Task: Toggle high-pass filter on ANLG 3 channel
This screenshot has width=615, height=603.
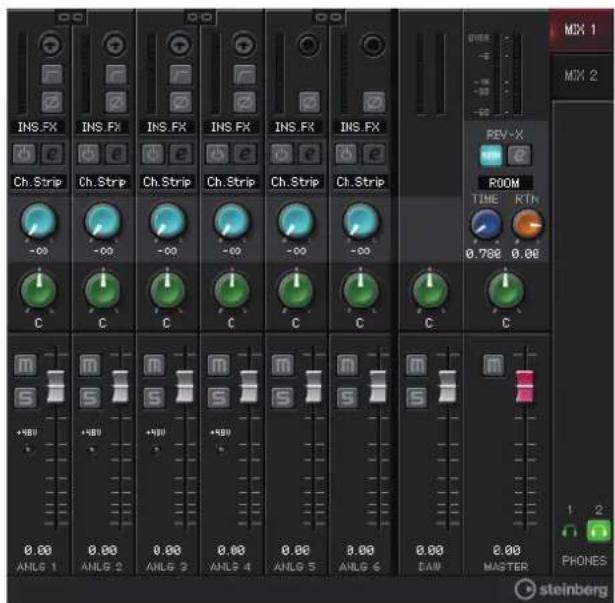Action: 180,74
